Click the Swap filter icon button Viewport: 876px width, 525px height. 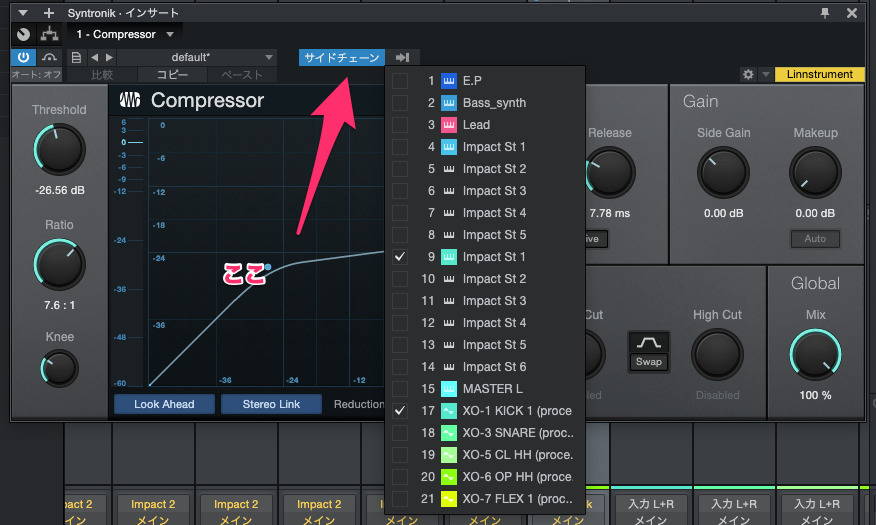point(646,352)
